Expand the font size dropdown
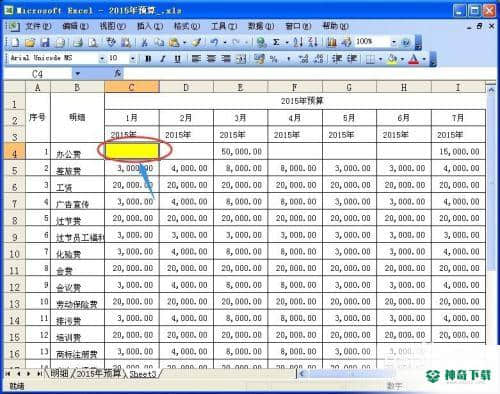 (x=132, y=59)
